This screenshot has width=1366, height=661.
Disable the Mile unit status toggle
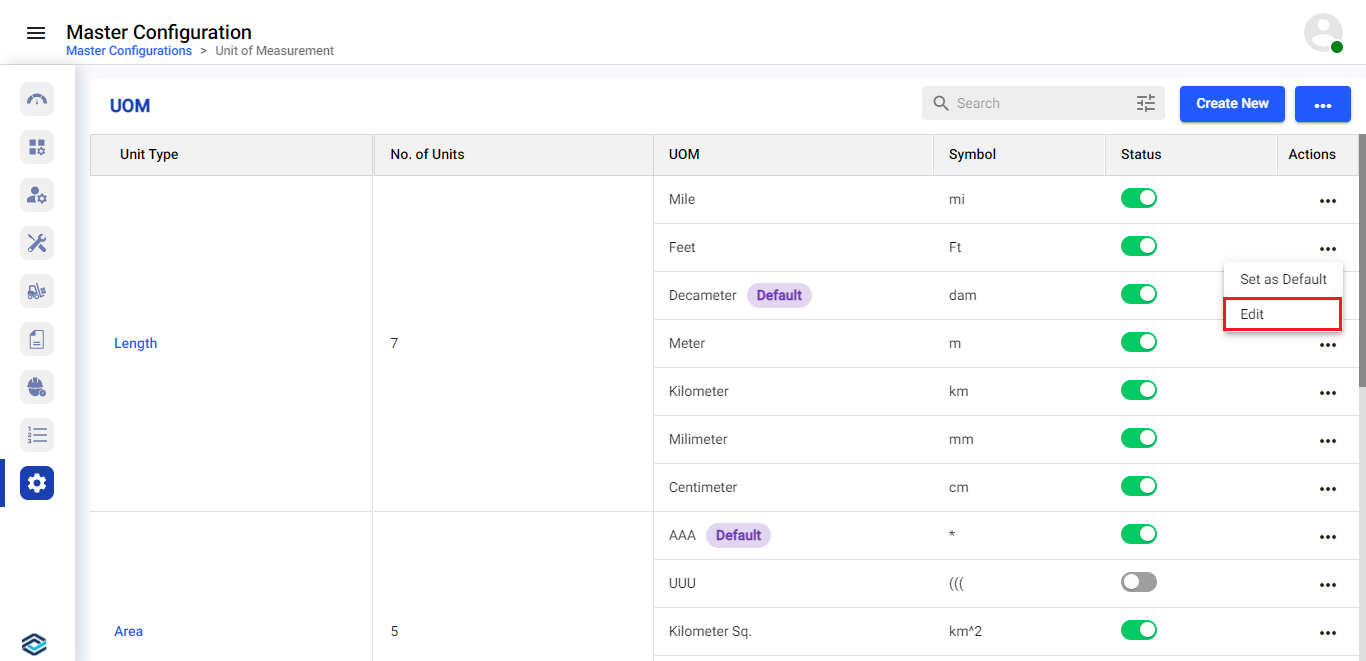tap(1138, 198)
